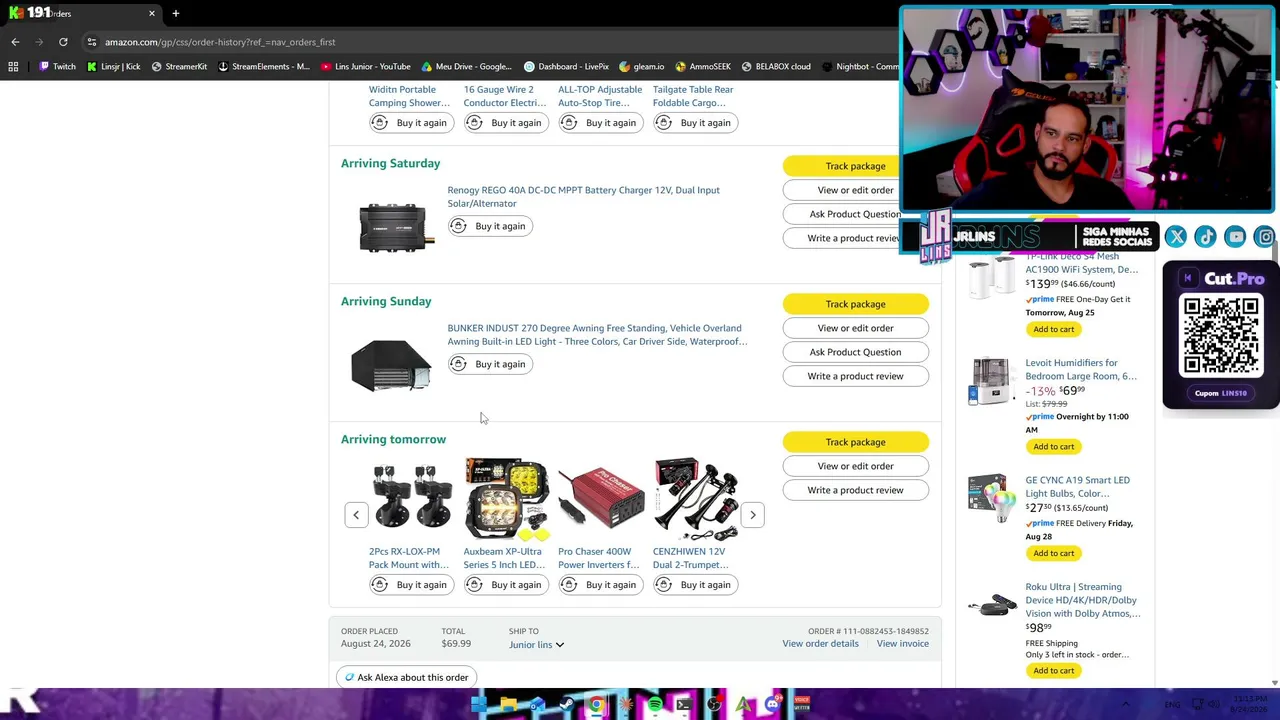Viewport: 1280px width, 720px height.
Task: Open the Windows Start menu
Action: 478,705
